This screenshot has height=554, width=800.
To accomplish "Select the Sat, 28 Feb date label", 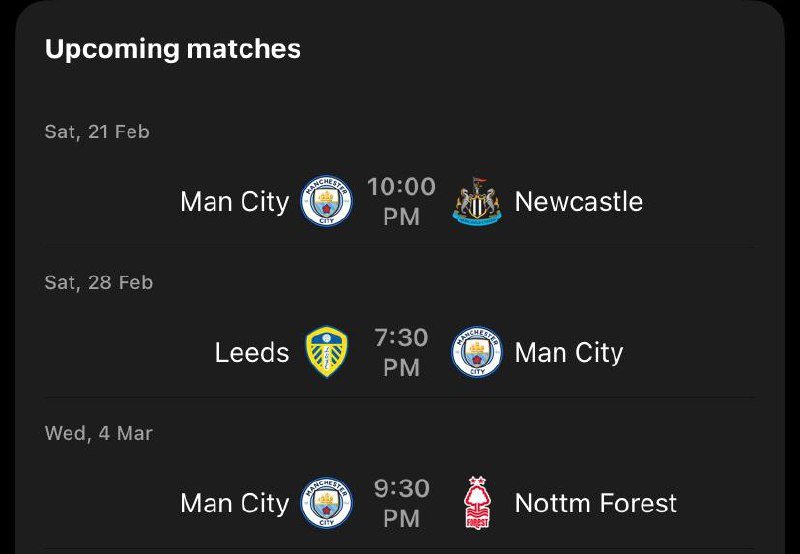I will click(99, 283).
